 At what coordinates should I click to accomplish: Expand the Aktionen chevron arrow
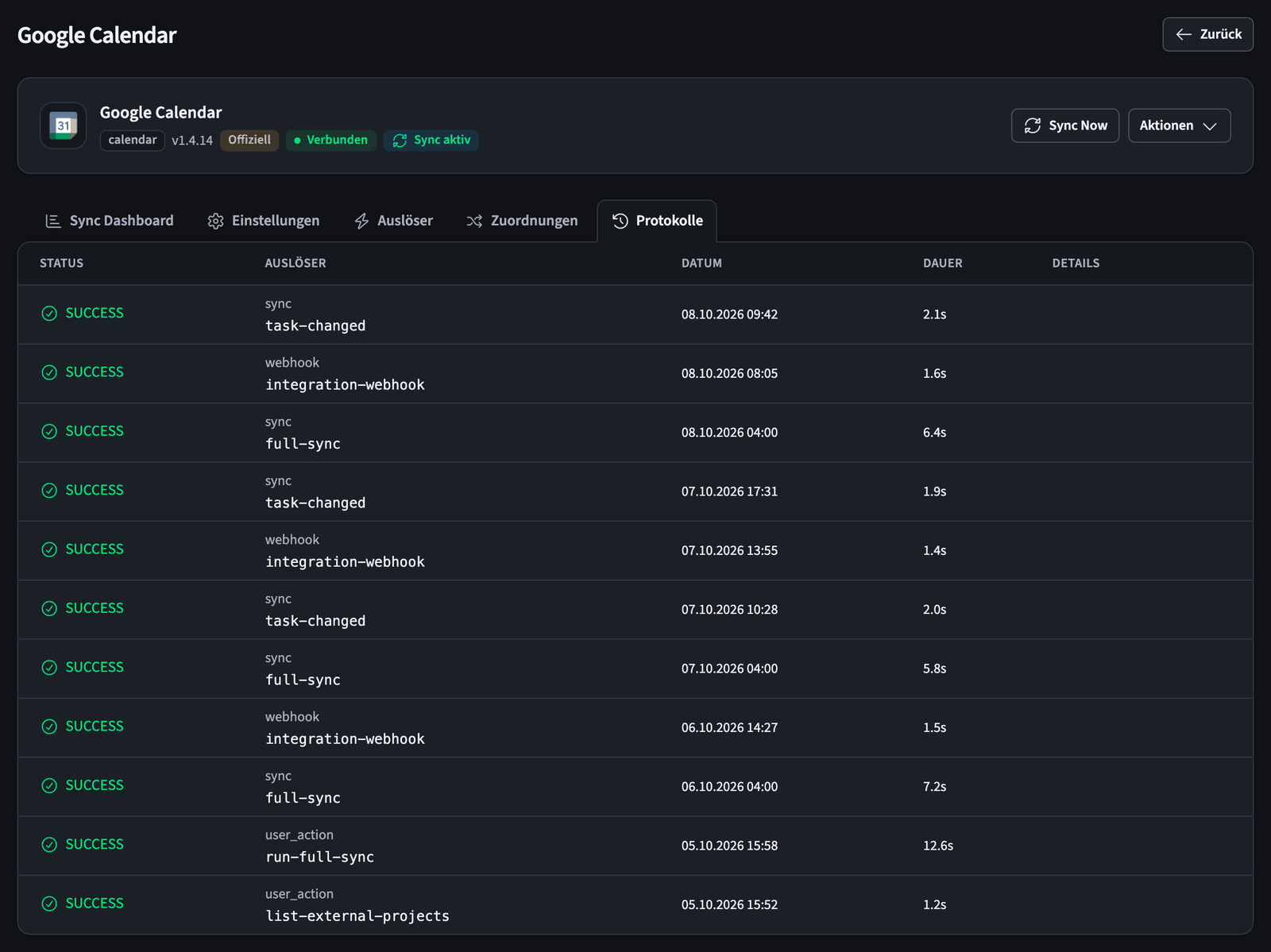1210,126
